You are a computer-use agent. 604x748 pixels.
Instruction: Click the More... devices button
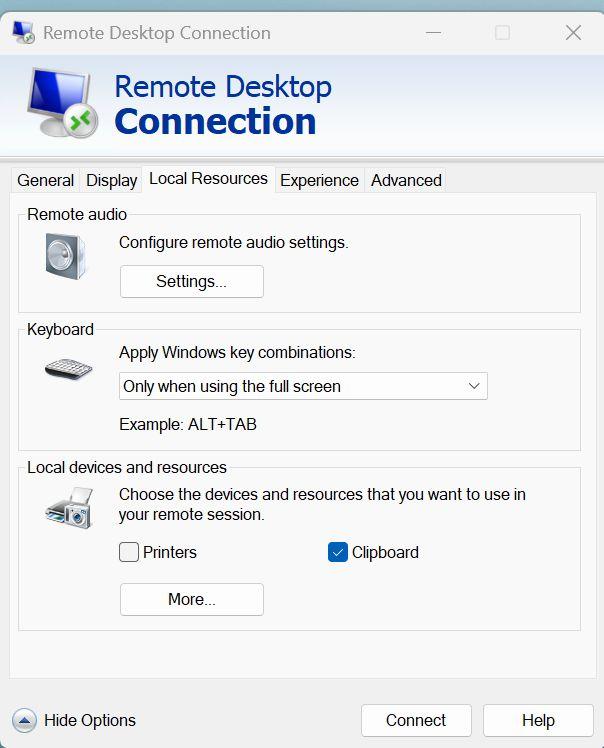pos(191,600)
